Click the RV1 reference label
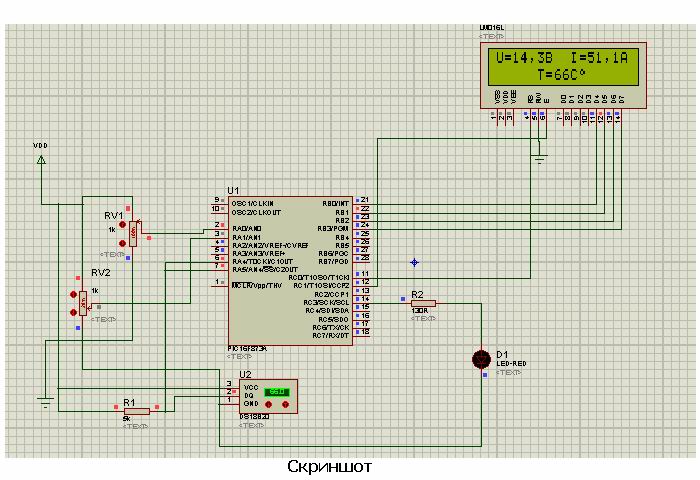Screen dimensions: 700x480 [x=113, y=216]
